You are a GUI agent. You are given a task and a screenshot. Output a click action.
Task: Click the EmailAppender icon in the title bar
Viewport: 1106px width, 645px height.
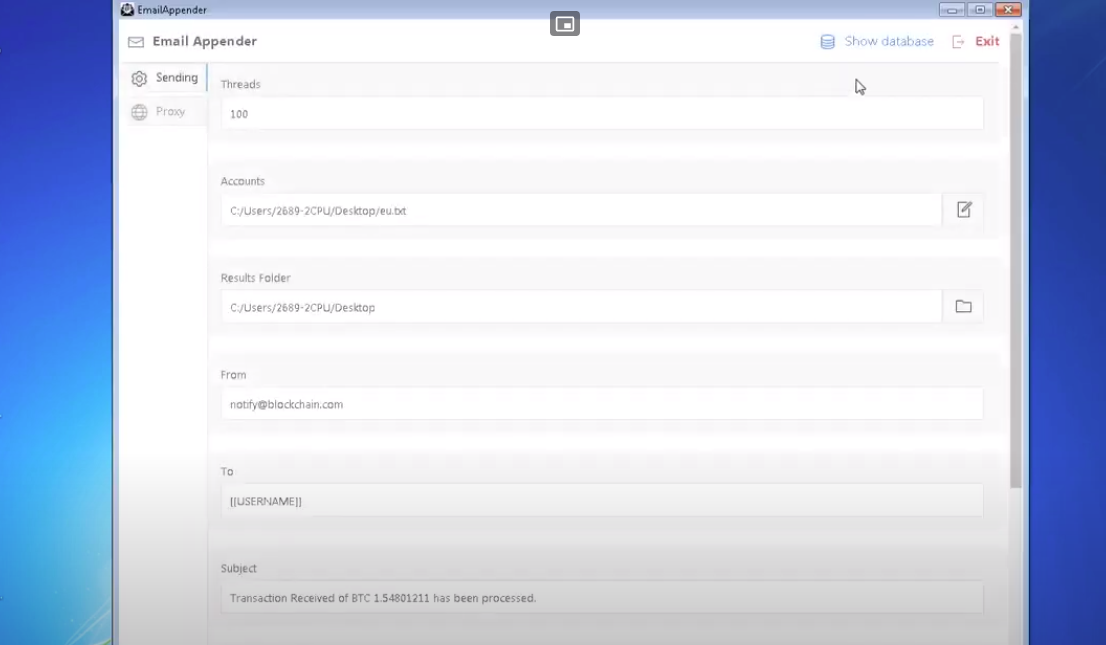(126, 8)
